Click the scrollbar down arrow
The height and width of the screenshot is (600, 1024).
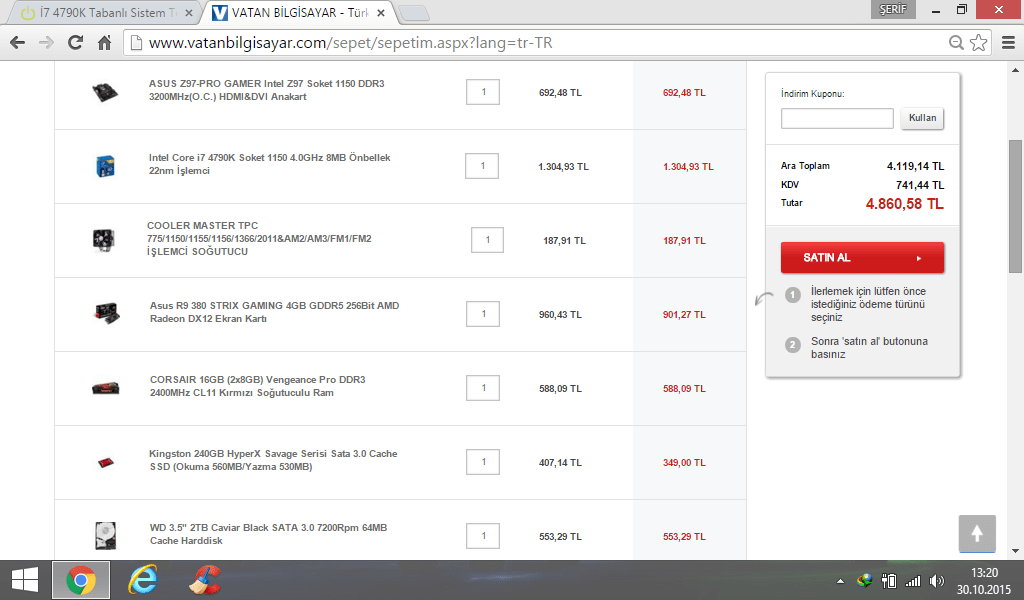coord(1015,552)
